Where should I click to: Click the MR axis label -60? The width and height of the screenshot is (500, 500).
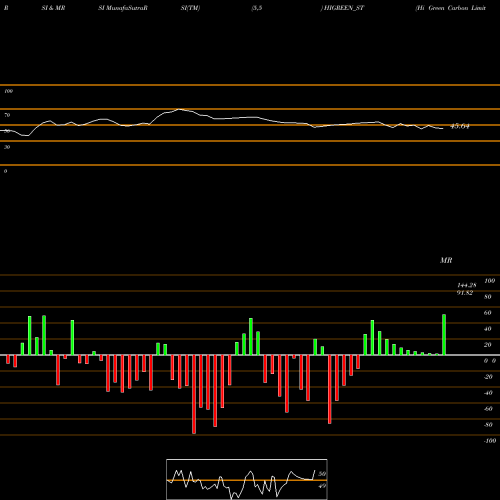pos(488,409)
